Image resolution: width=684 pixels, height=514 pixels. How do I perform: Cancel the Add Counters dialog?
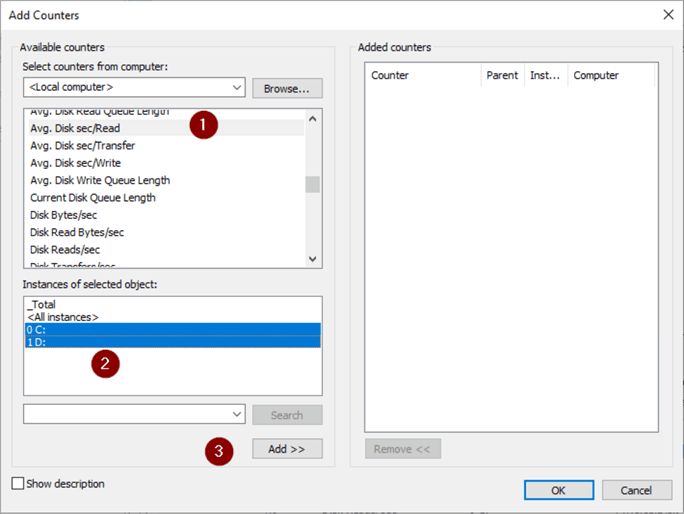click(636, 490)
